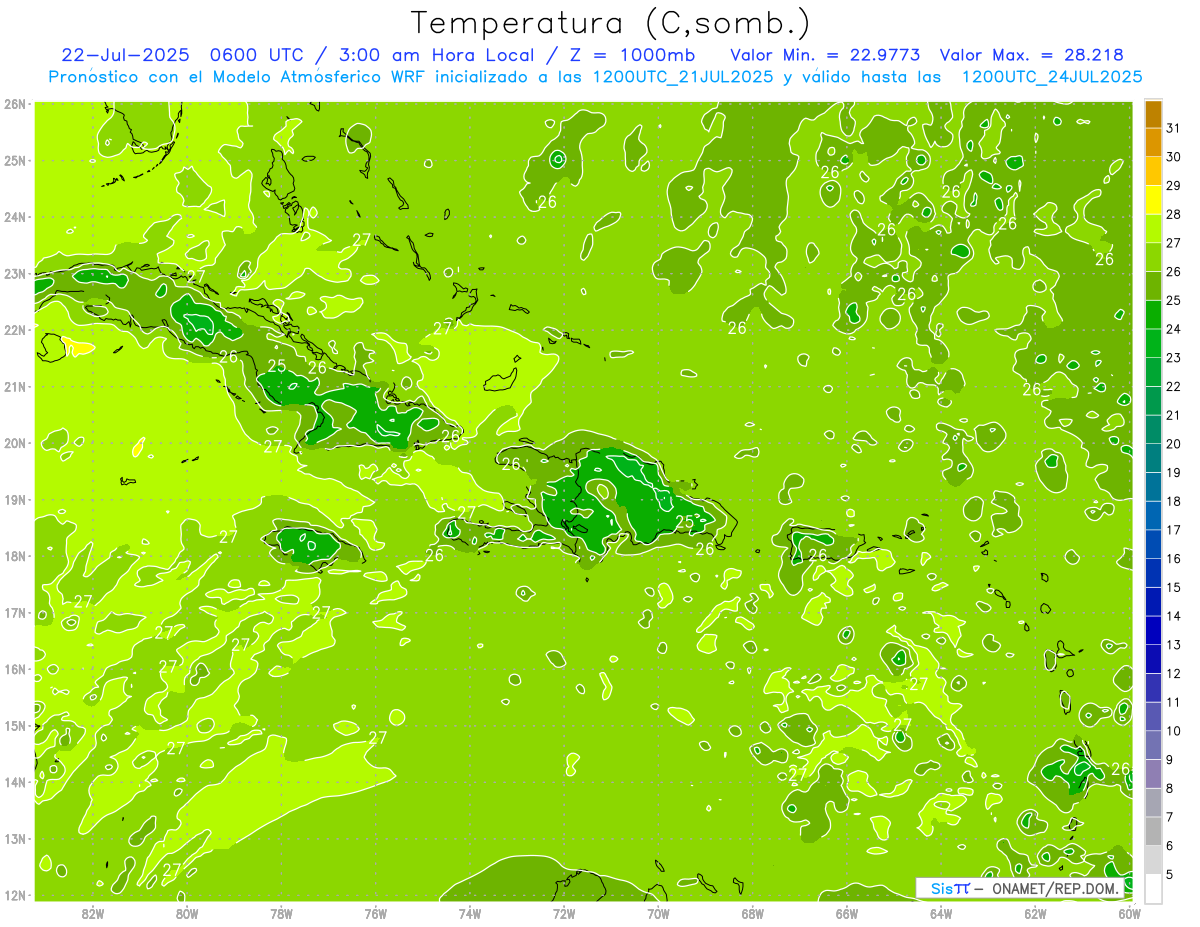The height and width of the screenshot is (927, 1200).
Task: Click the '60W' longitude axis label
Action: pos(1130,913)
